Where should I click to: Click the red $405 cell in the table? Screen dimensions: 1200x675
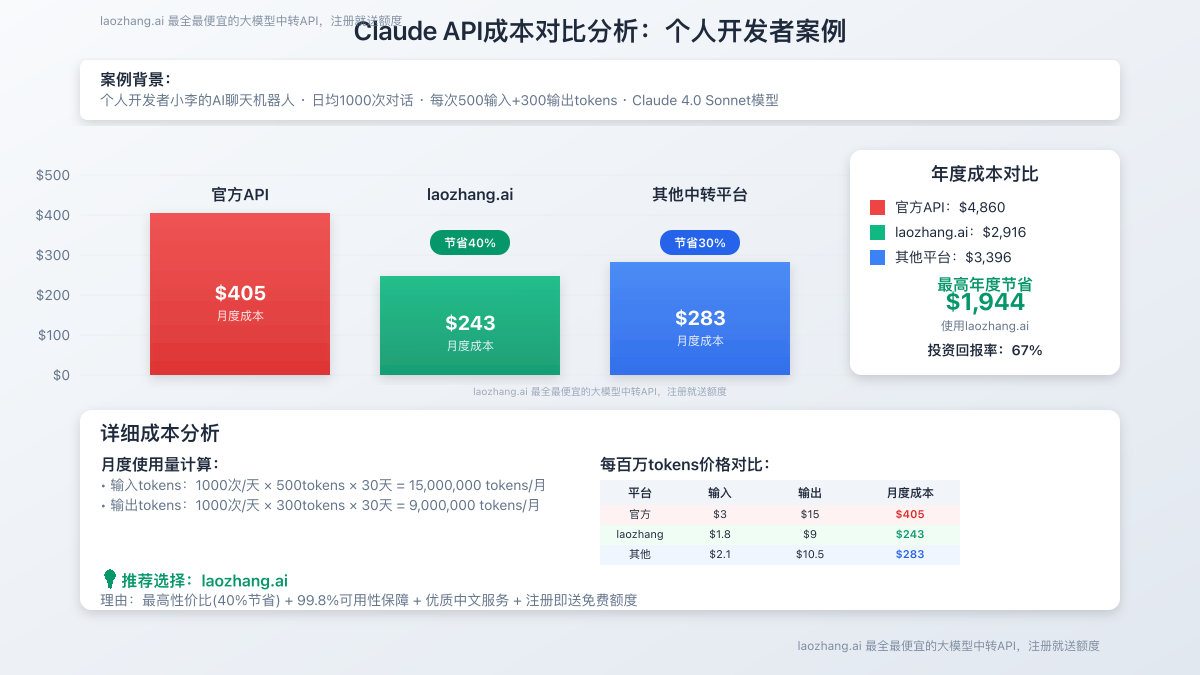pyautogui.click(x=910, y=514)
